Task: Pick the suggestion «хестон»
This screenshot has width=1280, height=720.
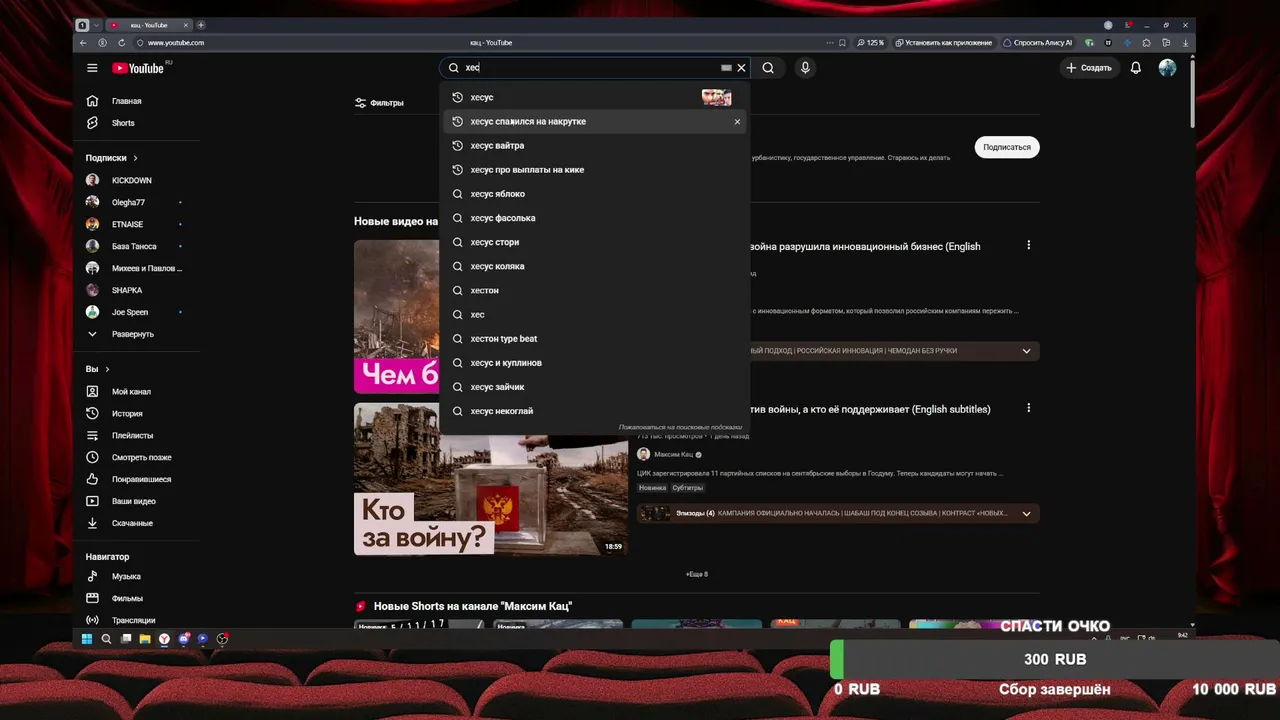Action: pos(594,290)
